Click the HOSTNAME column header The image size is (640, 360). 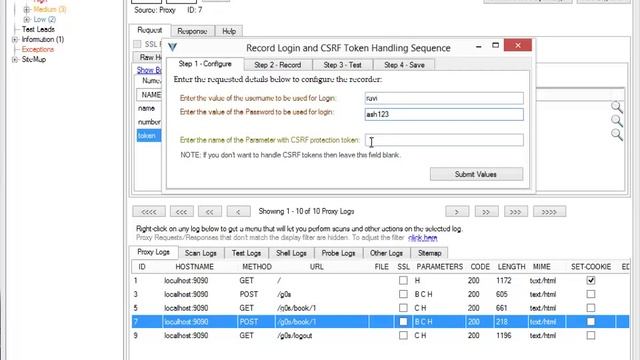click(194, 267)
